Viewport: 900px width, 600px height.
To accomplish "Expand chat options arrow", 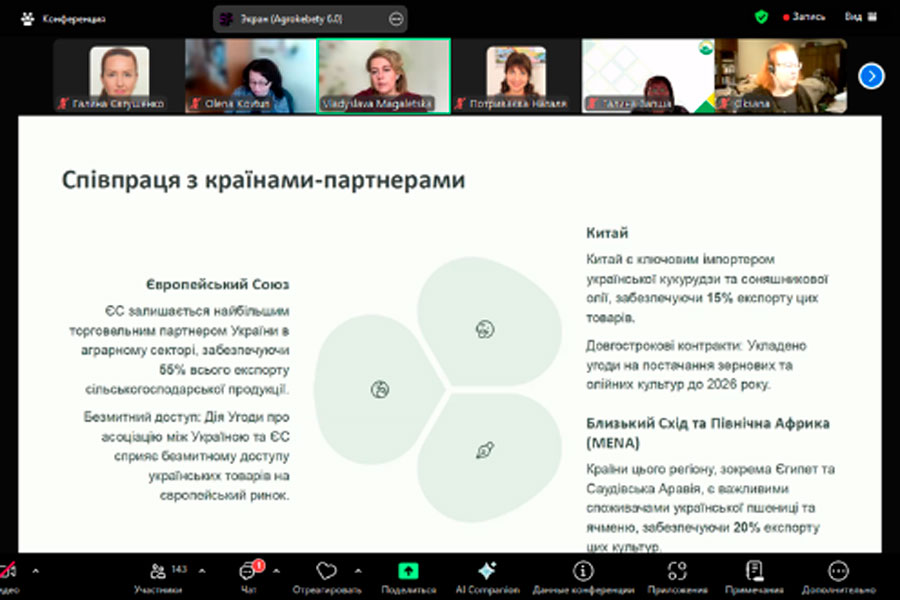I will (277, 571).
